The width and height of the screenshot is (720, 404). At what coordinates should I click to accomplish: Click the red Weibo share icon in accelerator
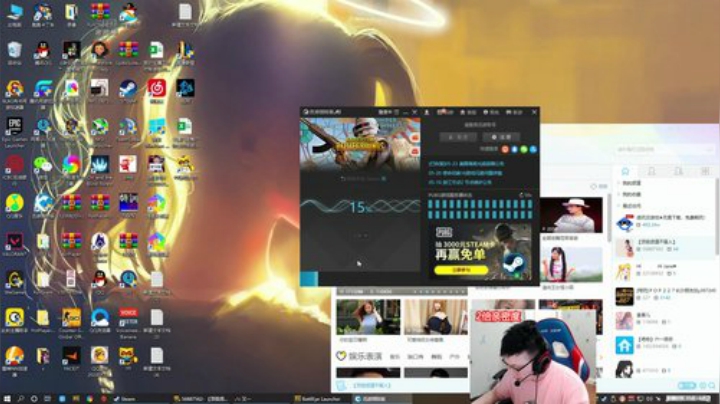click(505, 149)
